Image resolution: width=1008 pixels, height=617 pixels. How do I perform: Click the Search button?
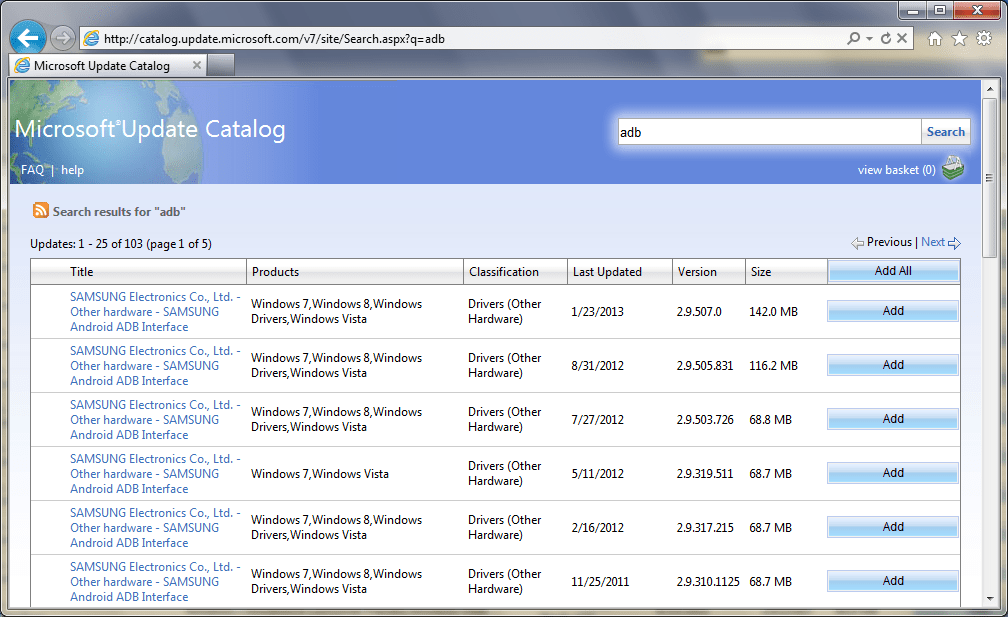(946, 132)
